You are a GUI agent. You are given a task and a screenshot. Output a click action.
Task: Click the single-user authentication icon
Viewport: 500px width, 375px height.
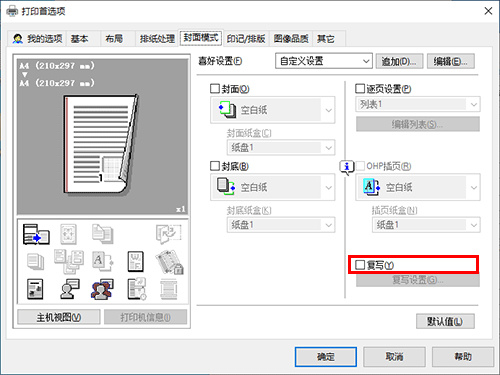[x=69, y=289]
